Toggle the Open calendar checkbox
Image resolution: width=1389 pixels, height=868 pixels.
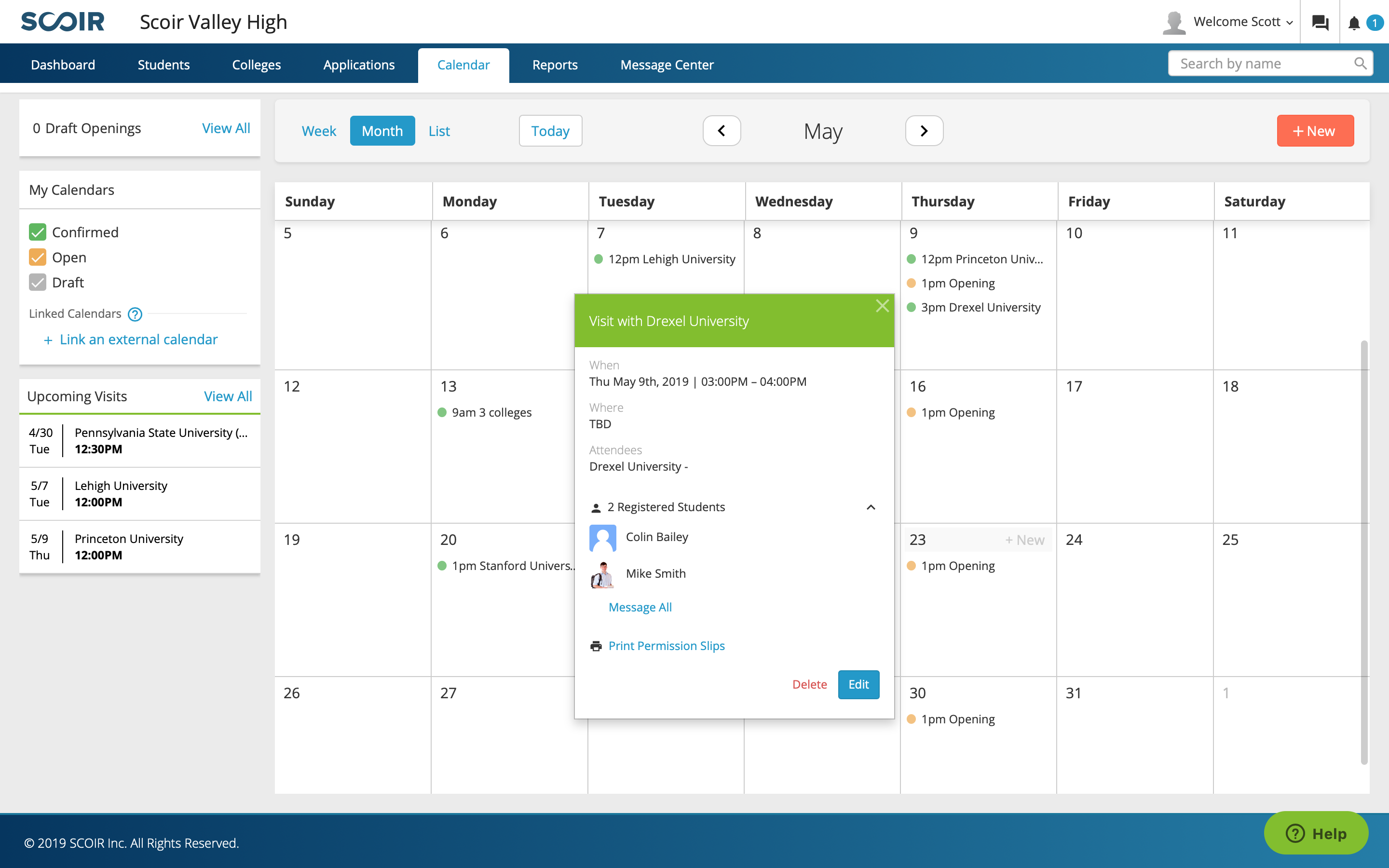(37, 256)
